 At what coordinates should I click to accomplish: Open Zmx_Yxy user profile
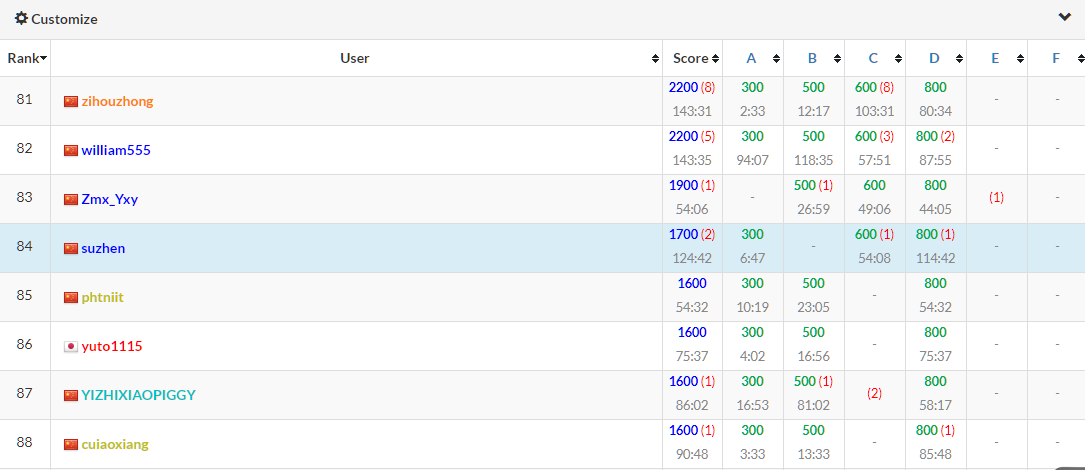coord(109,199)
